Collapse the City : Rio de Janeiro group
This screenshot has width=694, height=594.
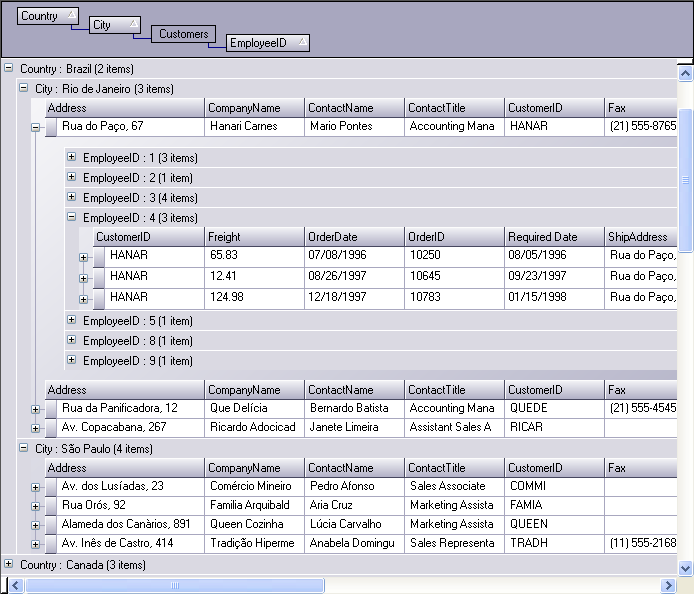coord(24,88)
